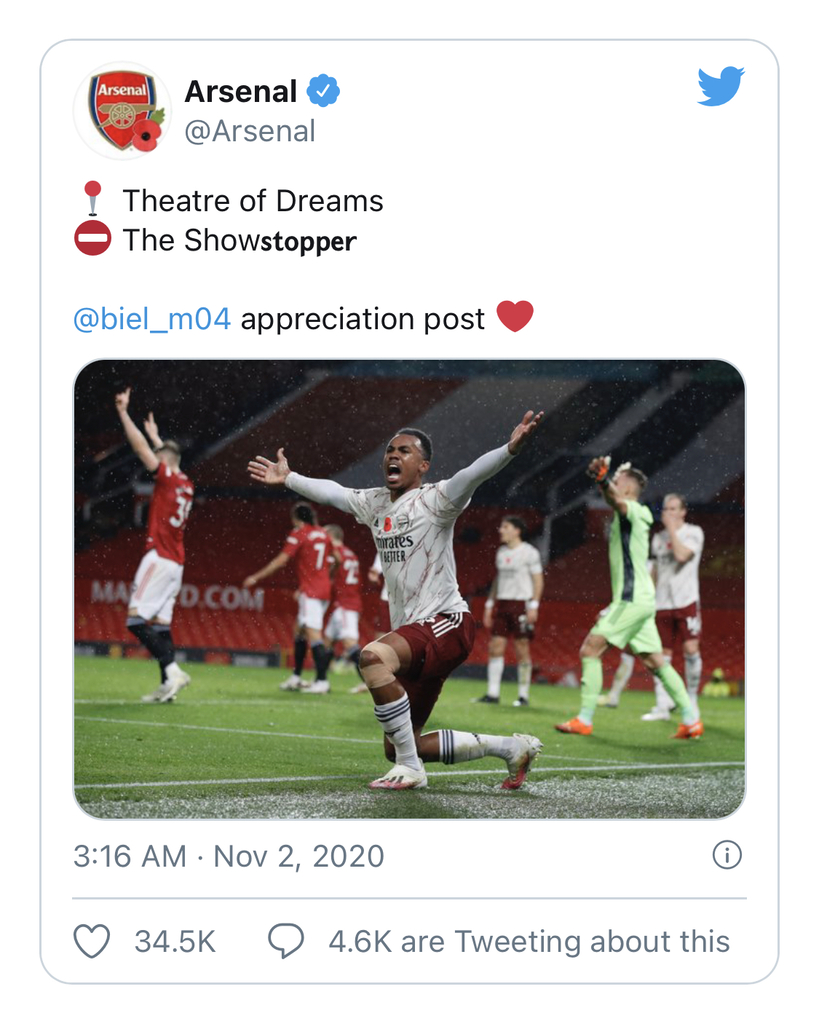Click the 34.5K likes count

tap(175, 942)
